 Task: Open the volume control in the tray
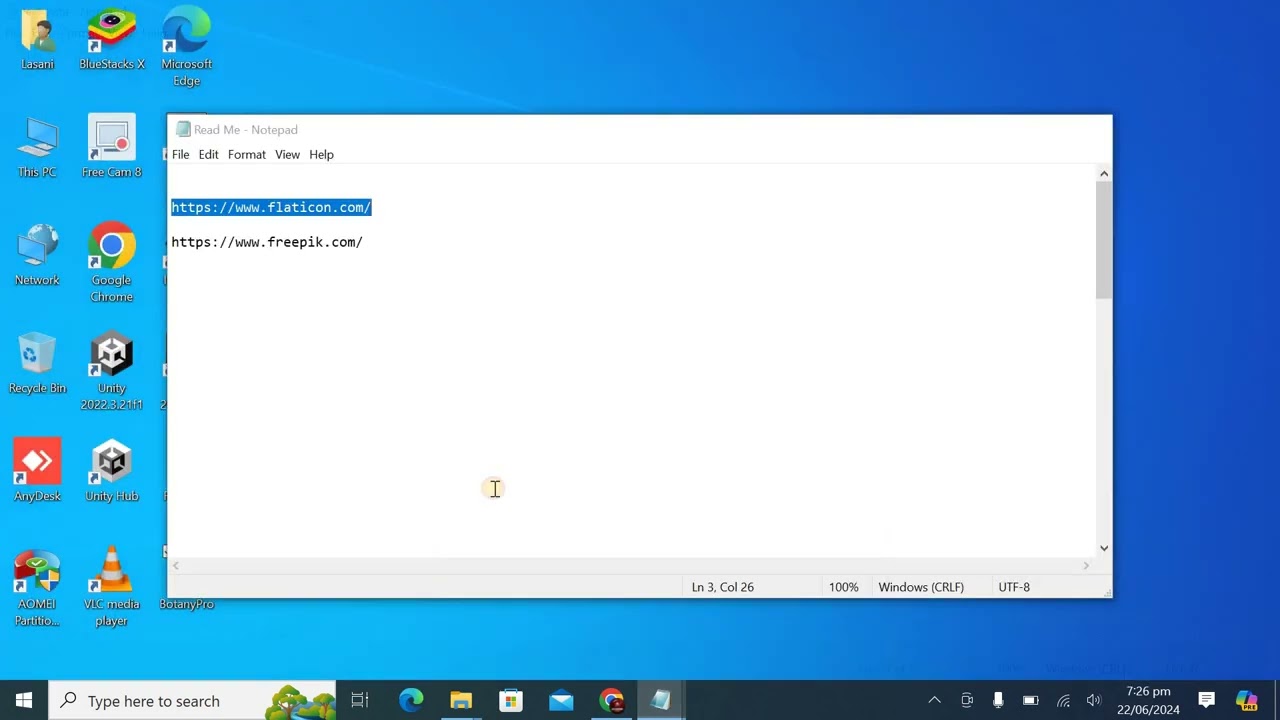tap(1094, 700)
